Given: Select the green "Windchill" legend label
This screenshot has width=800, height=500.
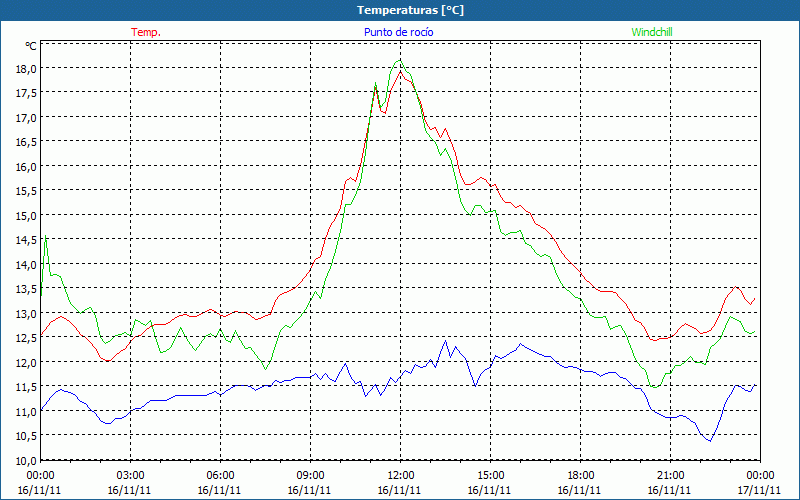Looking at the screenshot, I should click(x=652, y=32).
